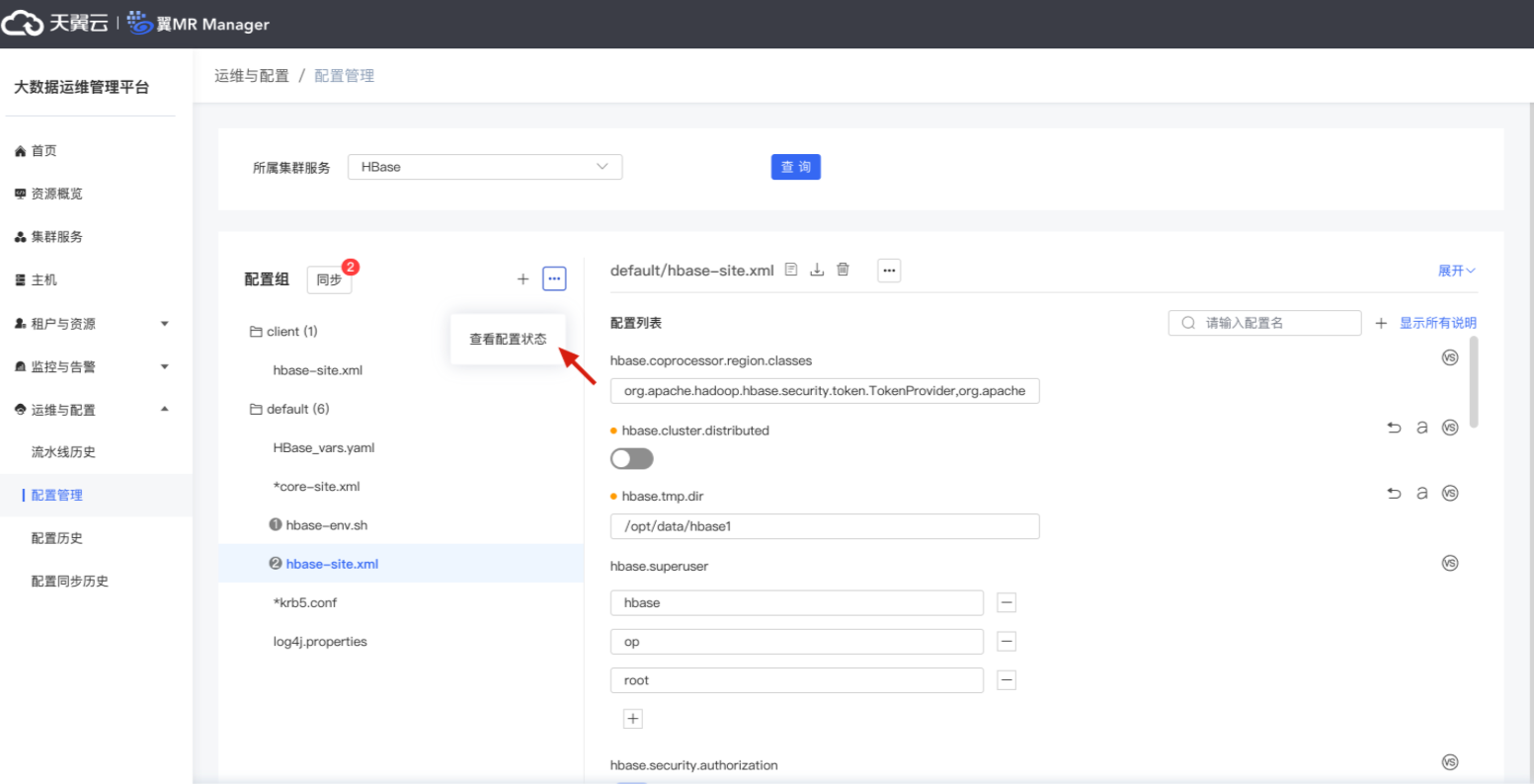The image size is (1534, 784).
Task: Click 运维与配置 breadcrumb link
Action: point(252,76)
